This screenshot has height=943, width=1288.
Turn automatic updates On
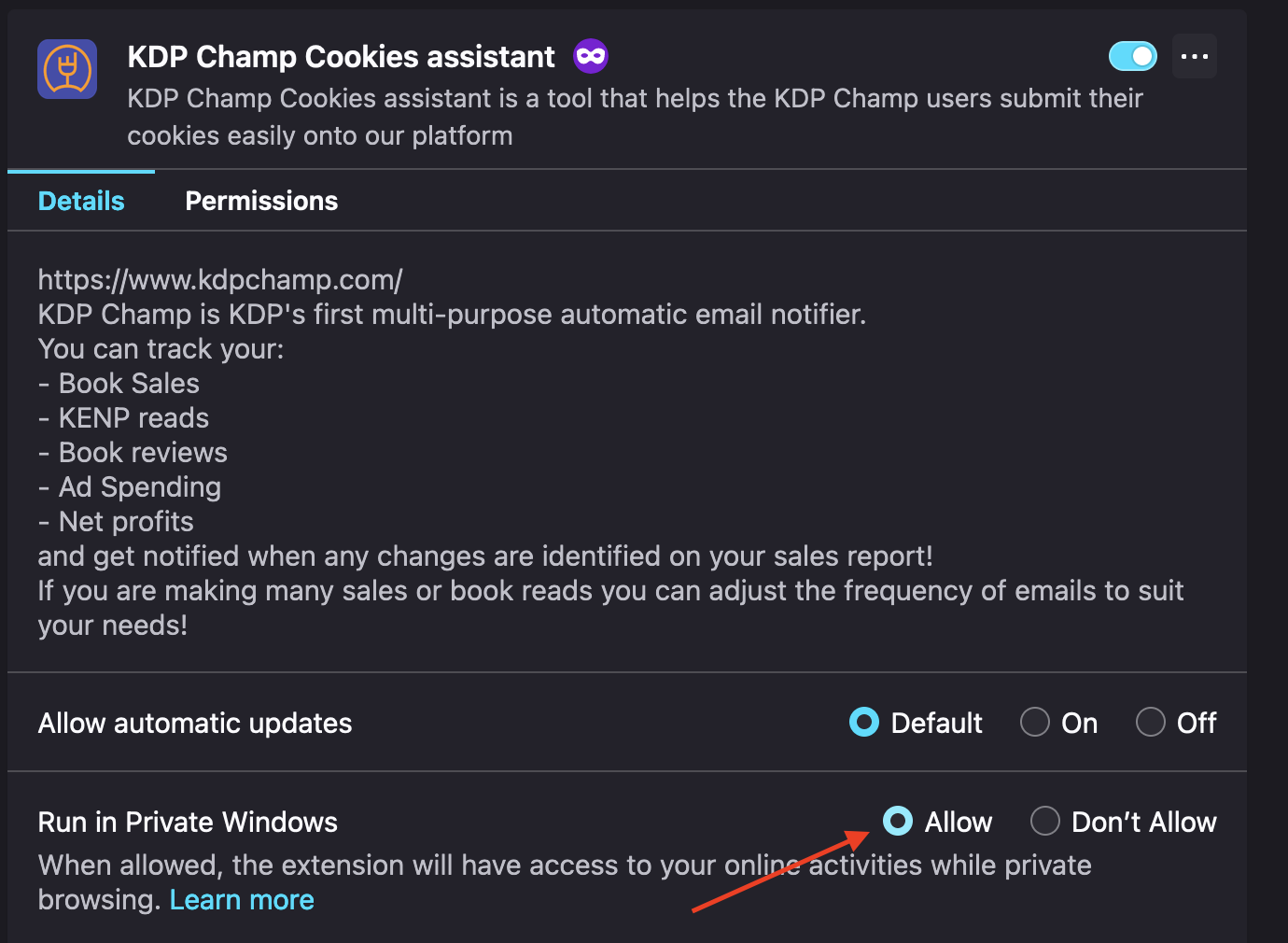1058,723
